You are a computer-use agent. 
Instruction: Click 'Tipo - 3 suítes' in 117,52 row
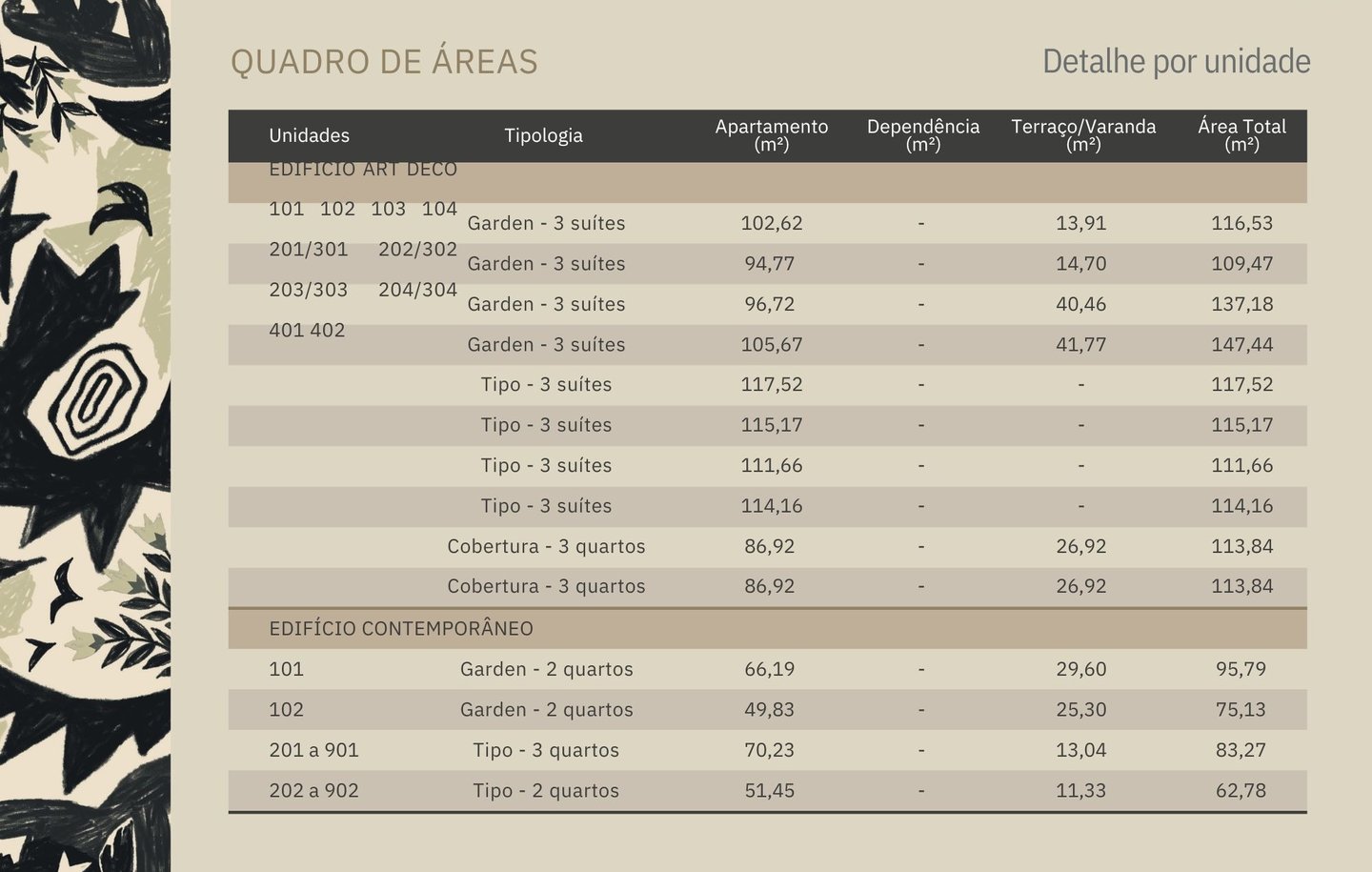coord(546,385)
